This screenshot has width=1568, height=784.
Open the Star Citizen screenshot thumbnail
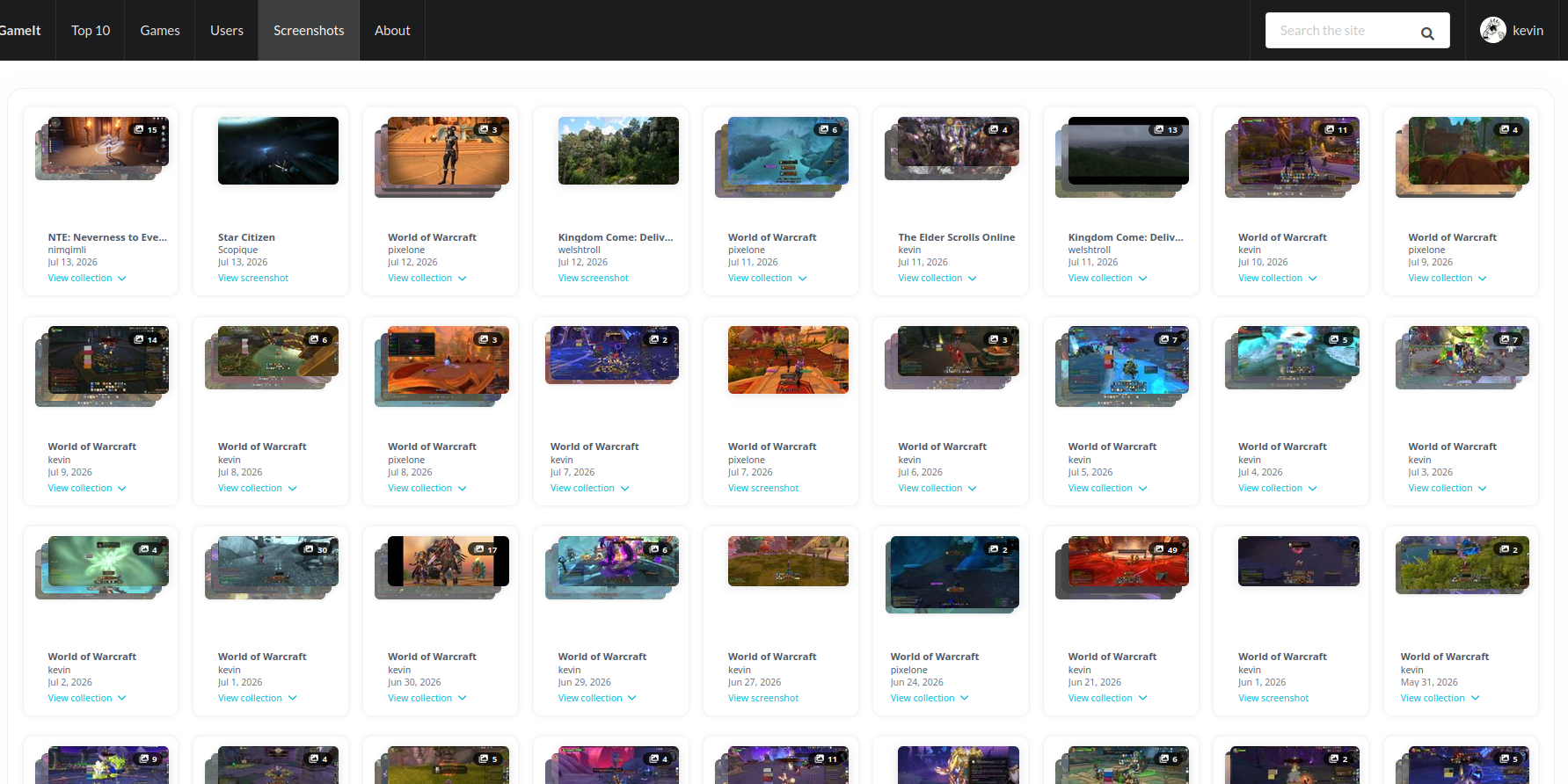click(278, 150)
